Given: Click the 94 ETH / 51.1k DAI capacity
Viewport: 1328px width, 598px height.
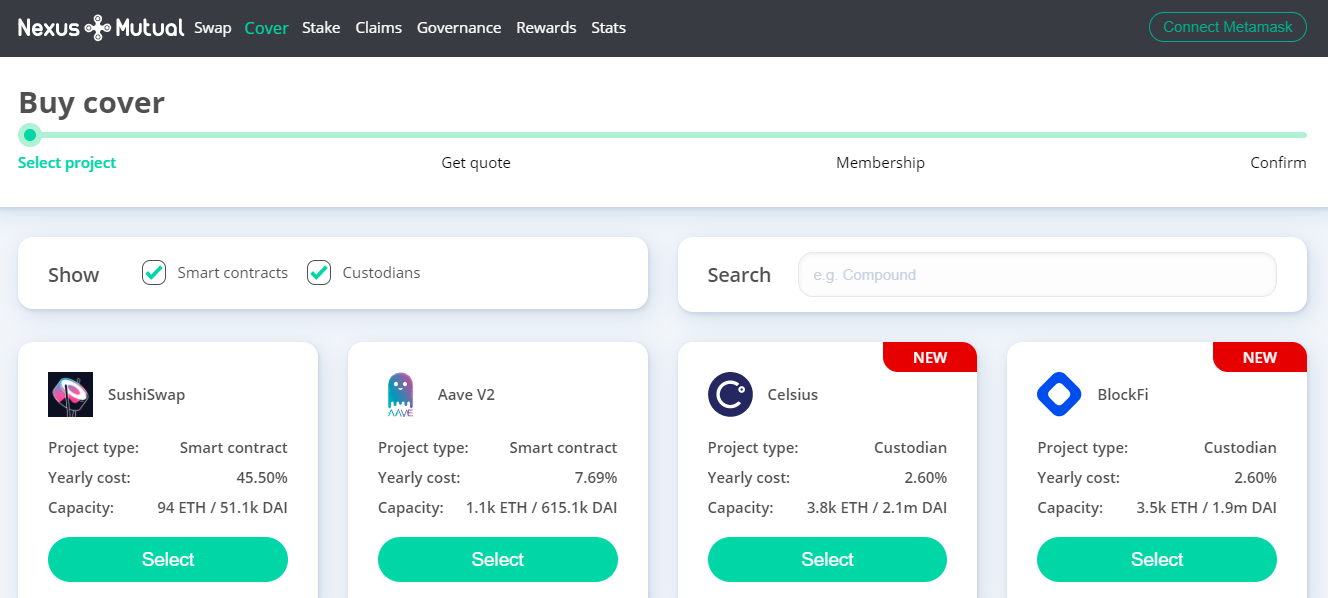Looking at the screenshot, I should point(223,508).
